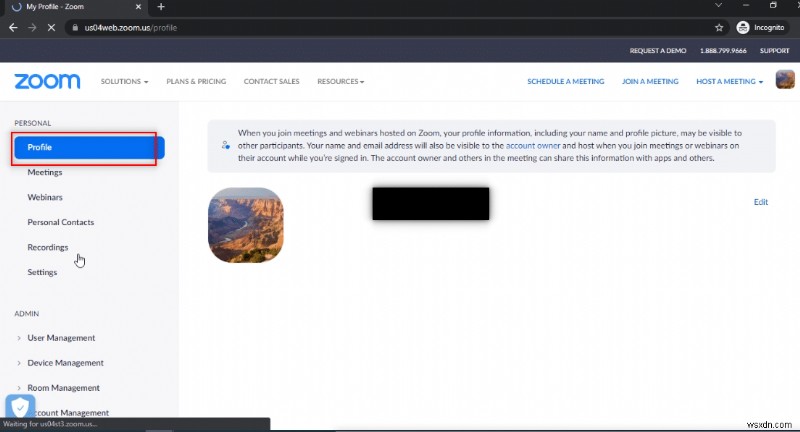Click the shield security badge icon

pyautogui.click(x=20, y=406)
